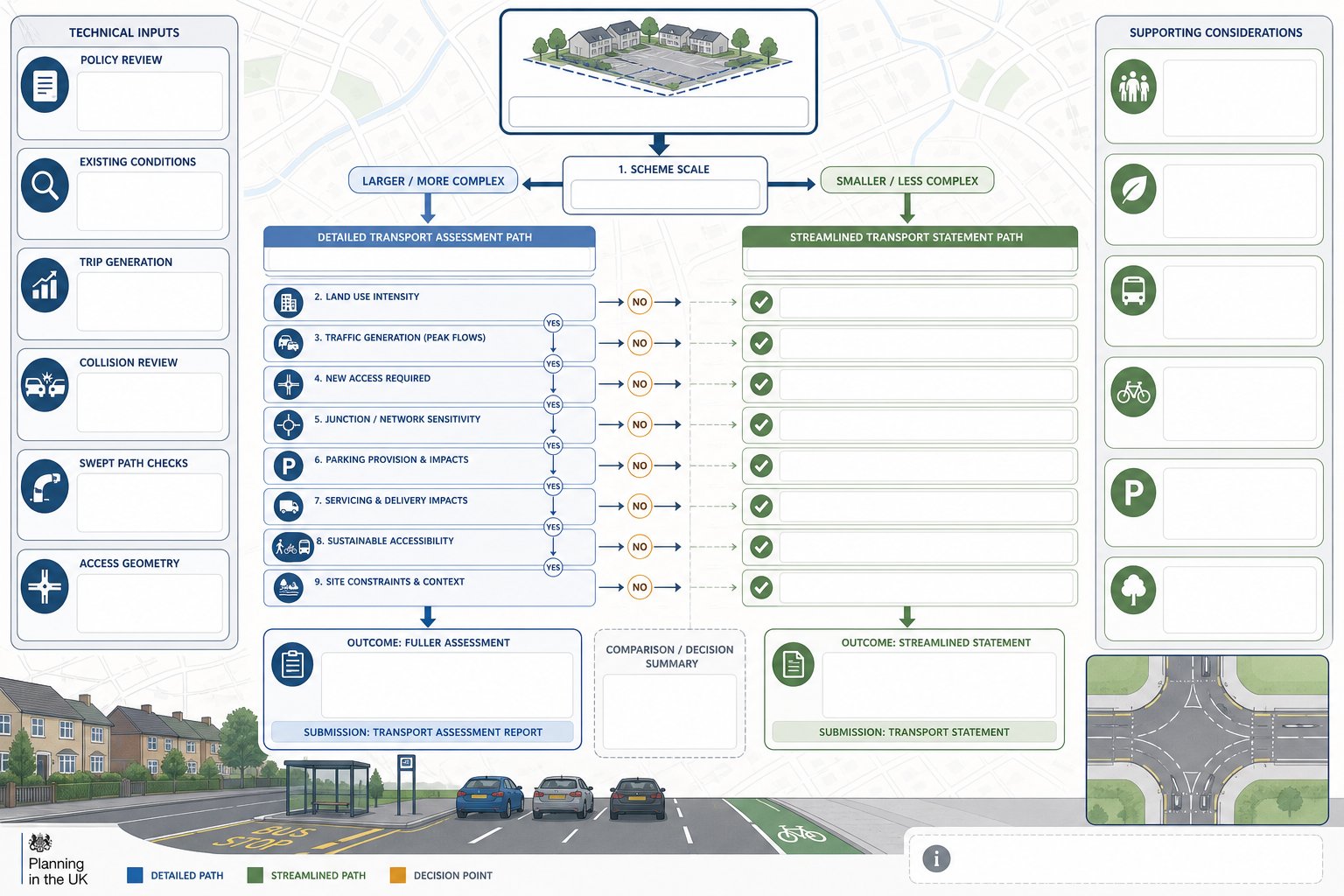Select the YES marker below Land Use Intensity
Image resolution: width=1344 pixels, height=896 pixels.
coord(553,323)
